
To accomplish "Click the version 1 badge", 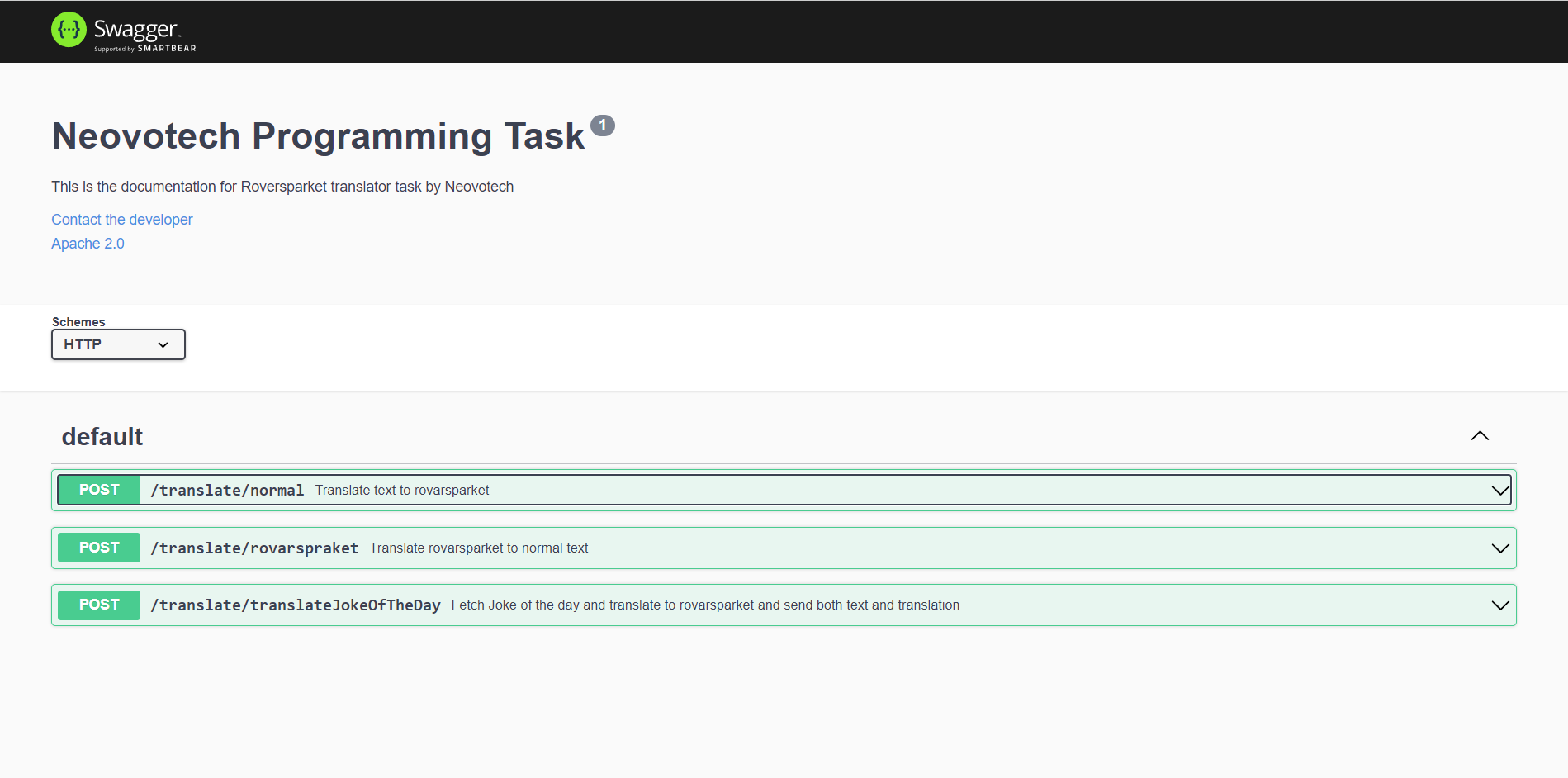I will 603,125.
